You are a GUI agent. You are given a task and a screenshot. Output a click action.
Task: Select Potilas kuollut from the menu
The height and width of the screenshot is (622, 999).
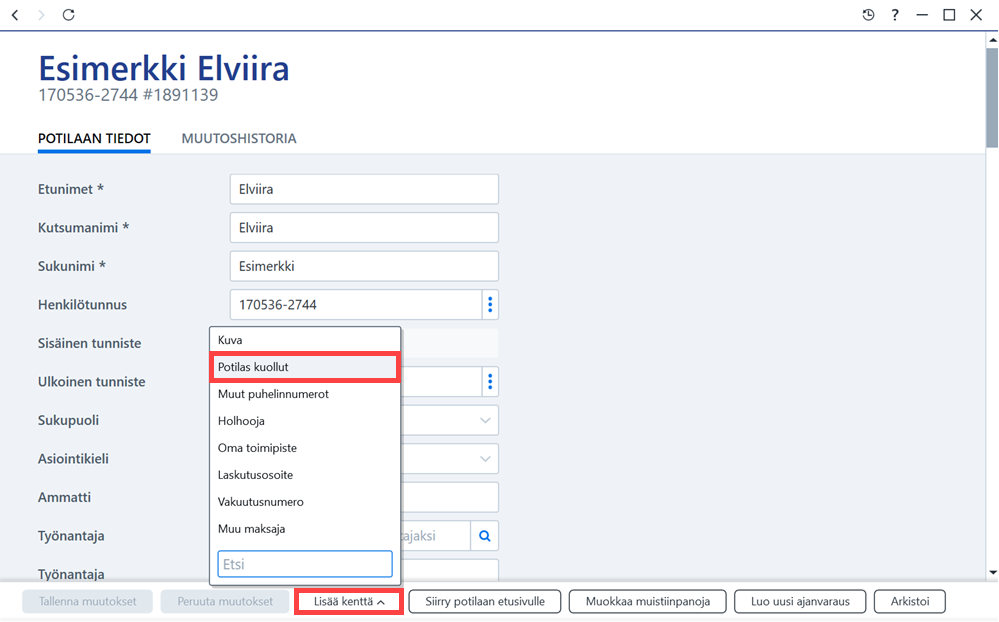tap(305, 367)
